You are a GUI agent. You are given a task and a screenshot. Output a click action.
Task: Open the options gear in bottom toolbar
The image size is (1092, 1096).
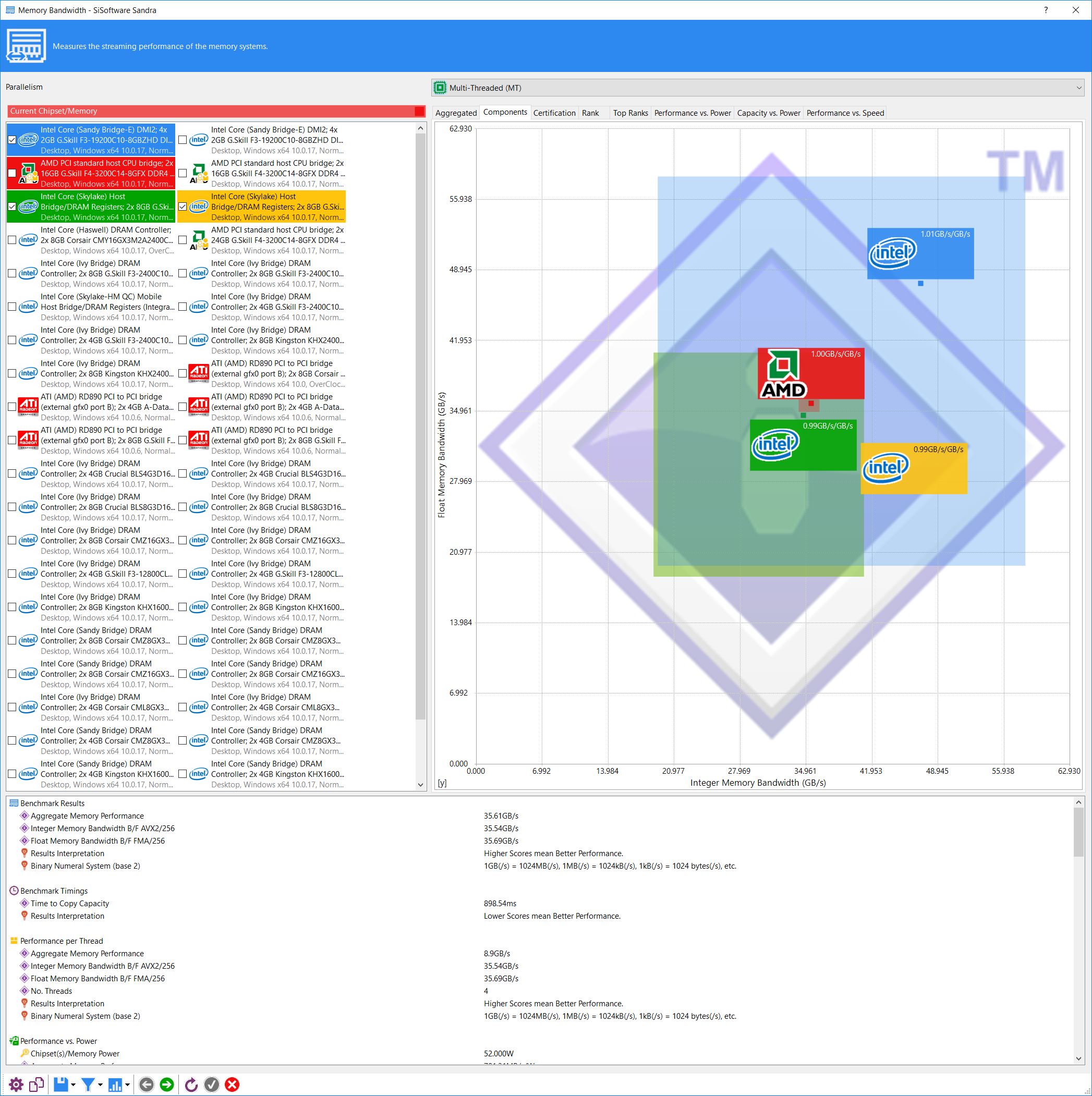(x=16, y=1085)
